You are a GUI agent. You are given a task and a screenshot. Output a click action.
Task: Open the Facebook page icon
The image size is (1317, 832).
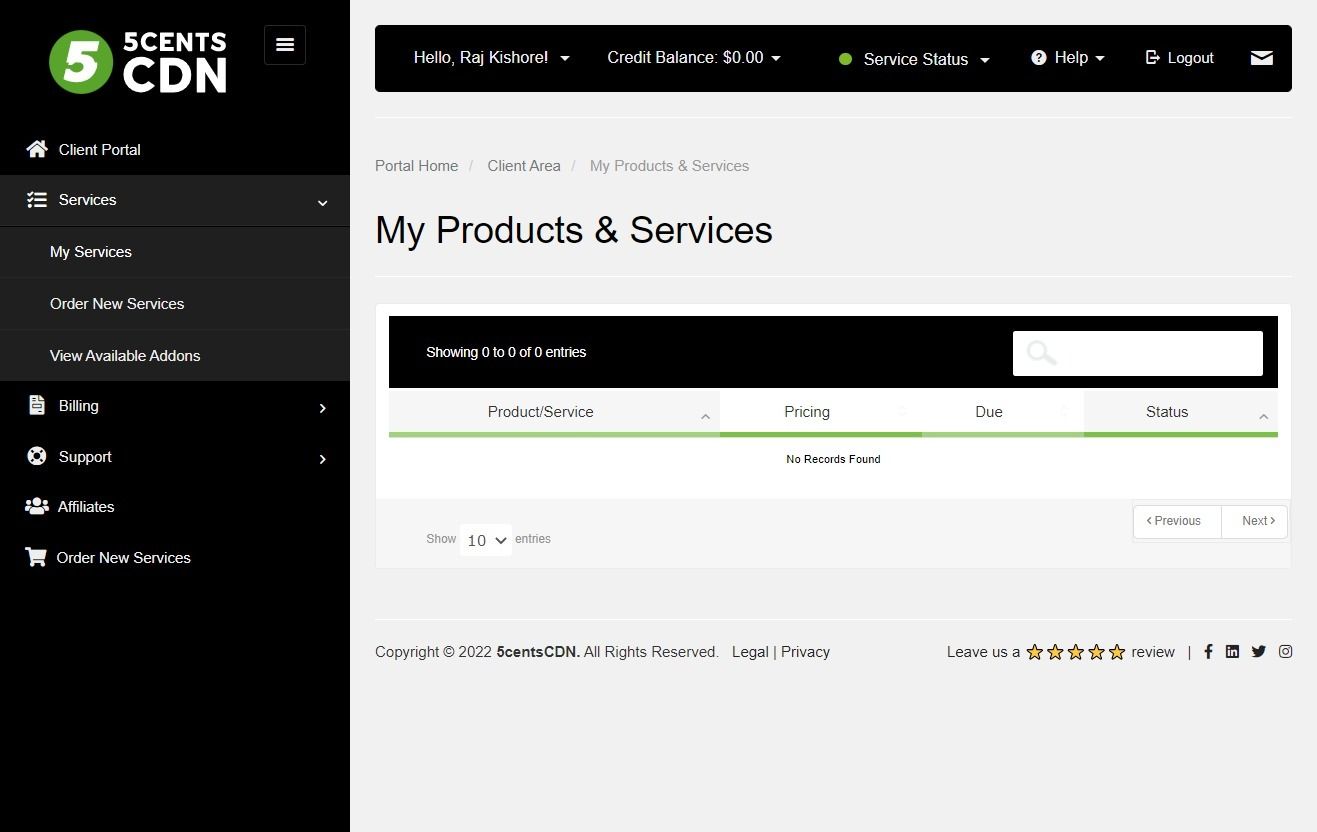tap(1208, 651)
